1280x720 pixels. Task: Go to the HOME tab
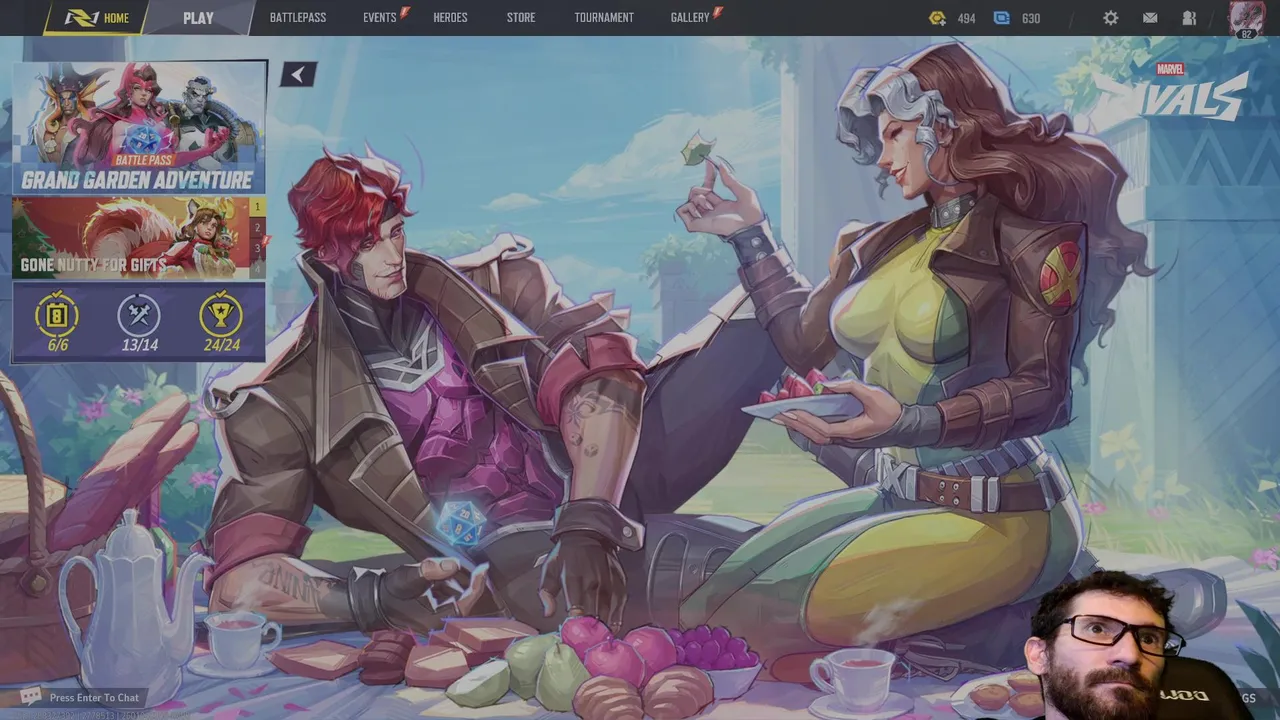click(x=97, y=18)
